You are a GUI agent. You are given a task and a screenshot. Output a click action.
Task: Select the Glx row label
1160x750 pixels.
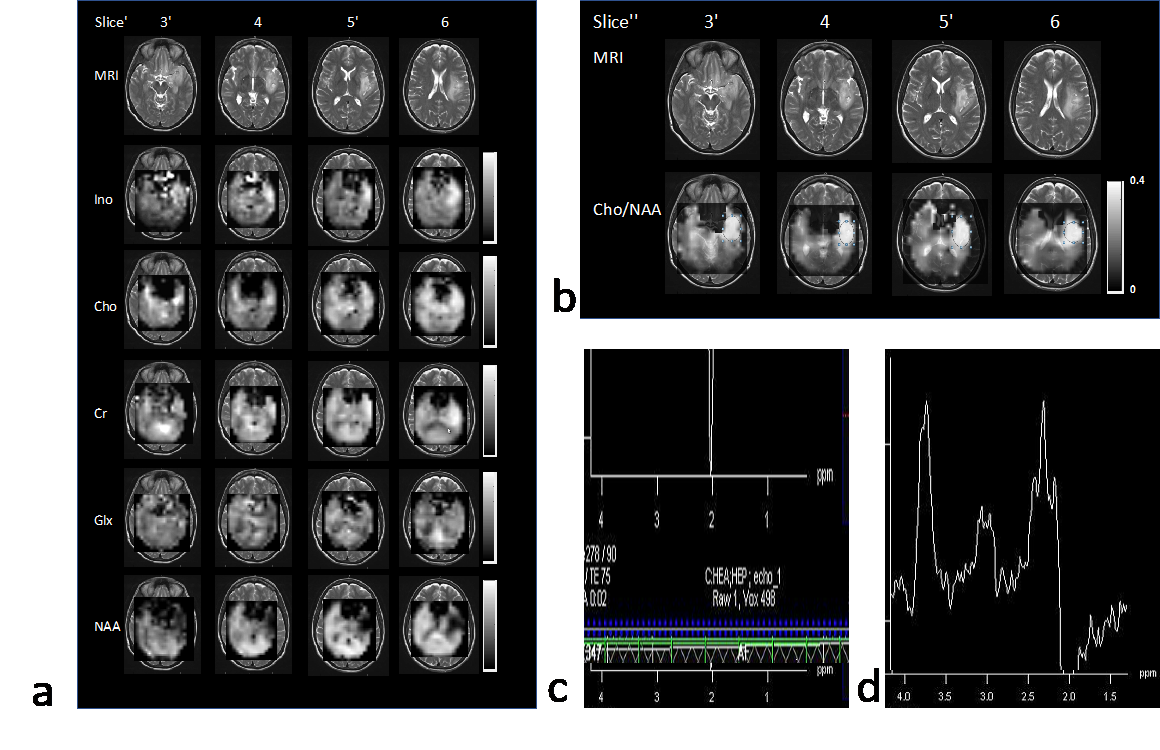pyautogui.click(x=100, y=518)
